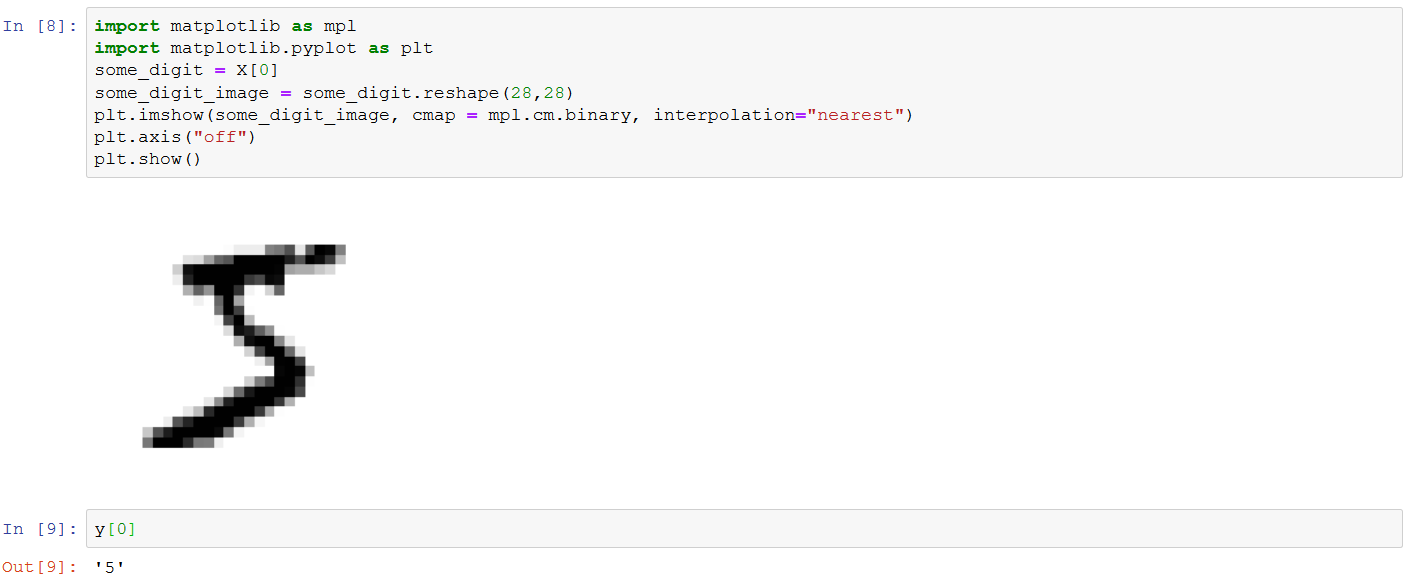
Task: Click the Out[9] output prompt
Action: pyautogui.click(x=40, y=567)
